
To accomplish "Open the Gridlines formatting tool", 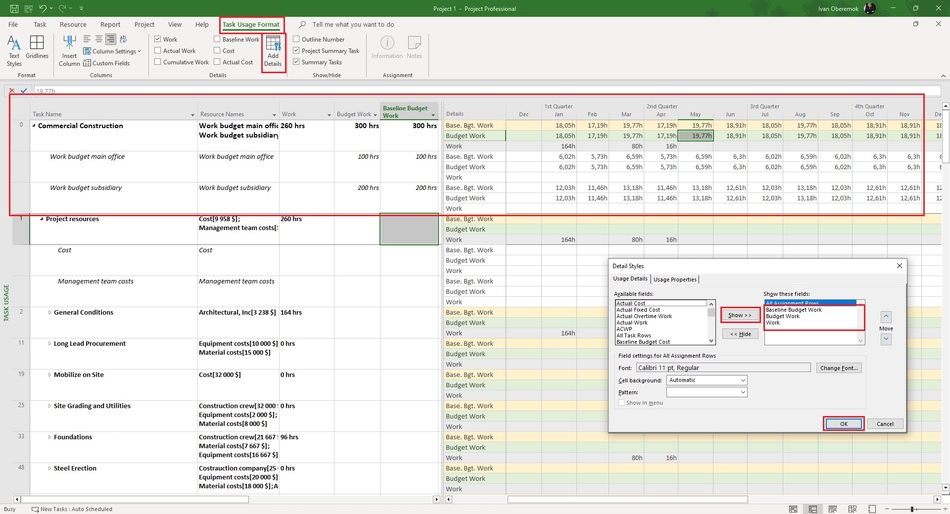I will point(37,47).
